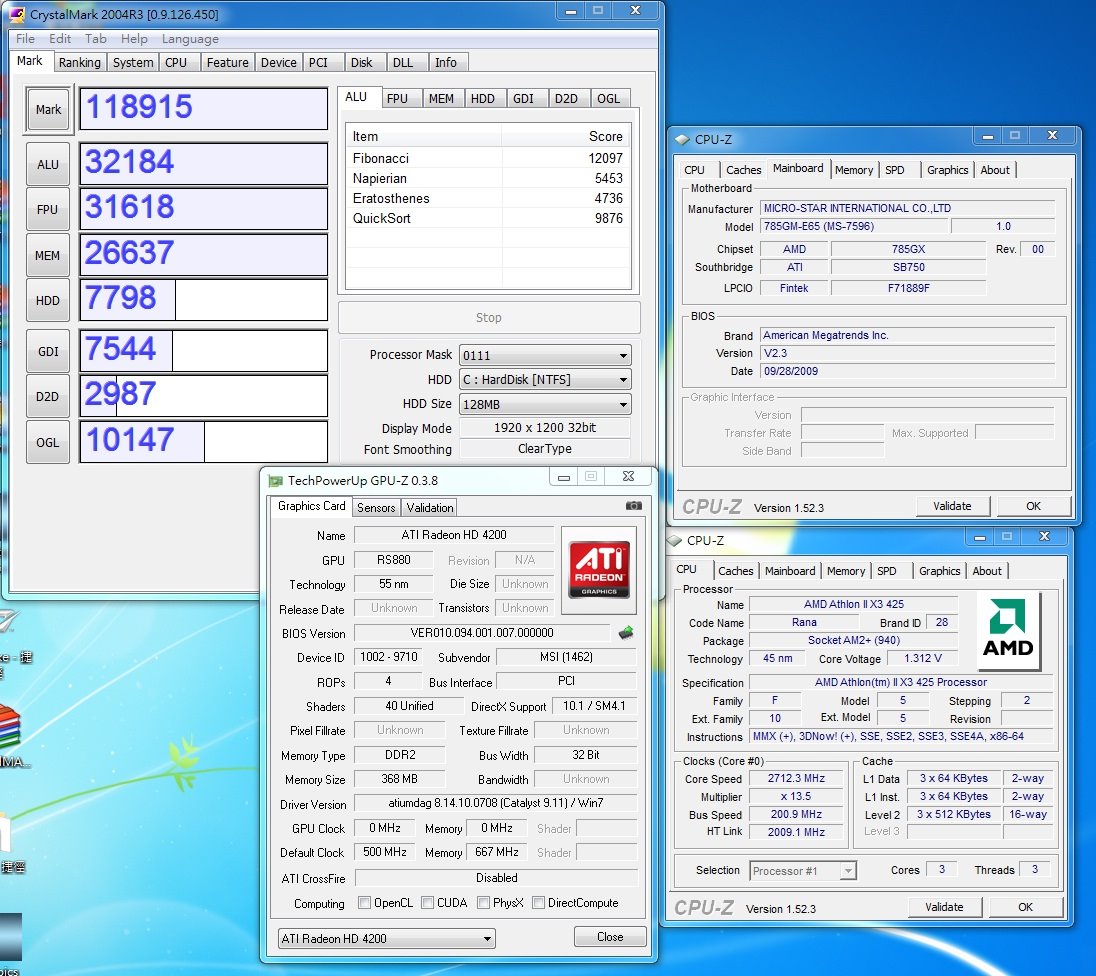
Task: Open the File menu in CrystalMark
Action: [x=25, y=38]
